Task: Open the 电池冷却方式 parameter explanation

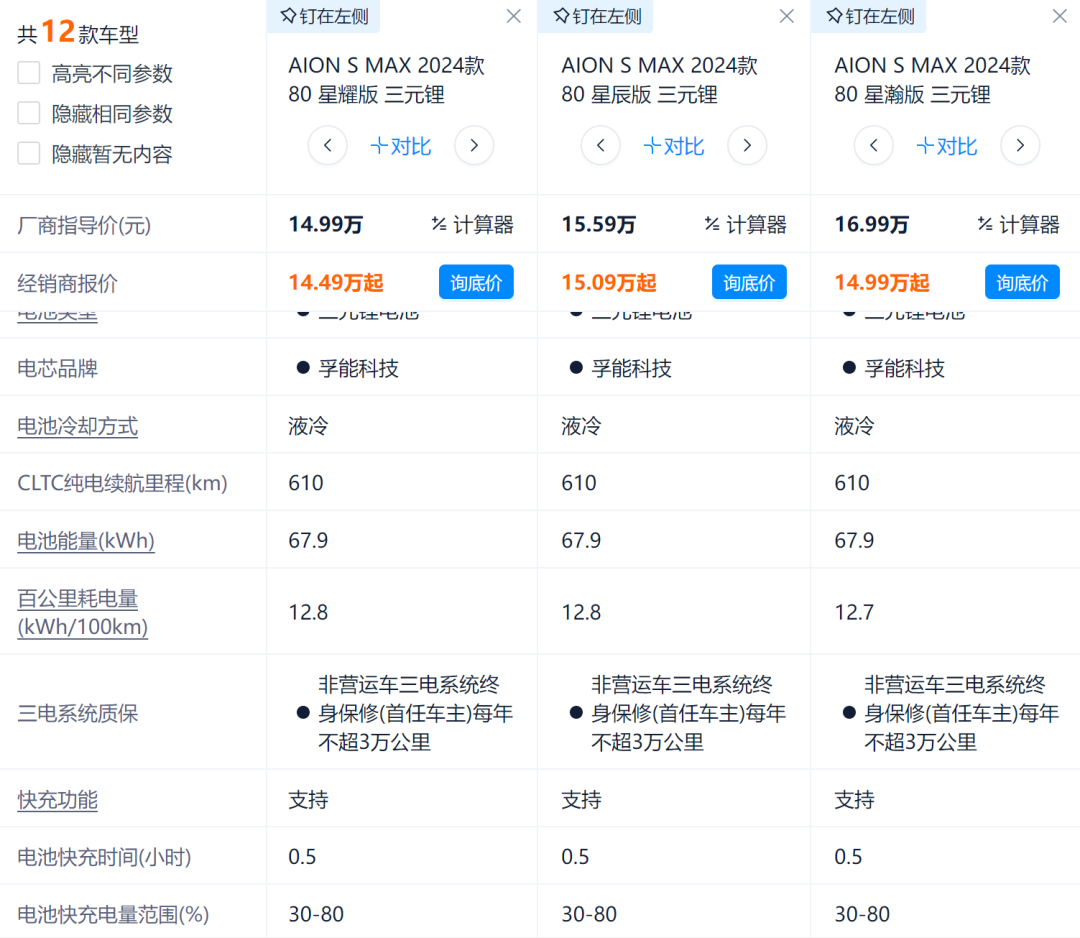Action: (x=78, y=426)
